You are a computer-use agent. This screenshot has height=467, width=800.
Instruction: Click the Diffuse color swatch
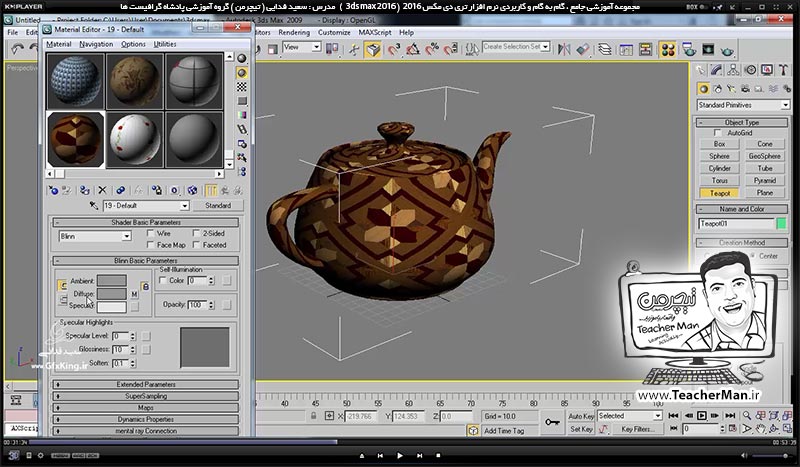click(x=112, y=294)
